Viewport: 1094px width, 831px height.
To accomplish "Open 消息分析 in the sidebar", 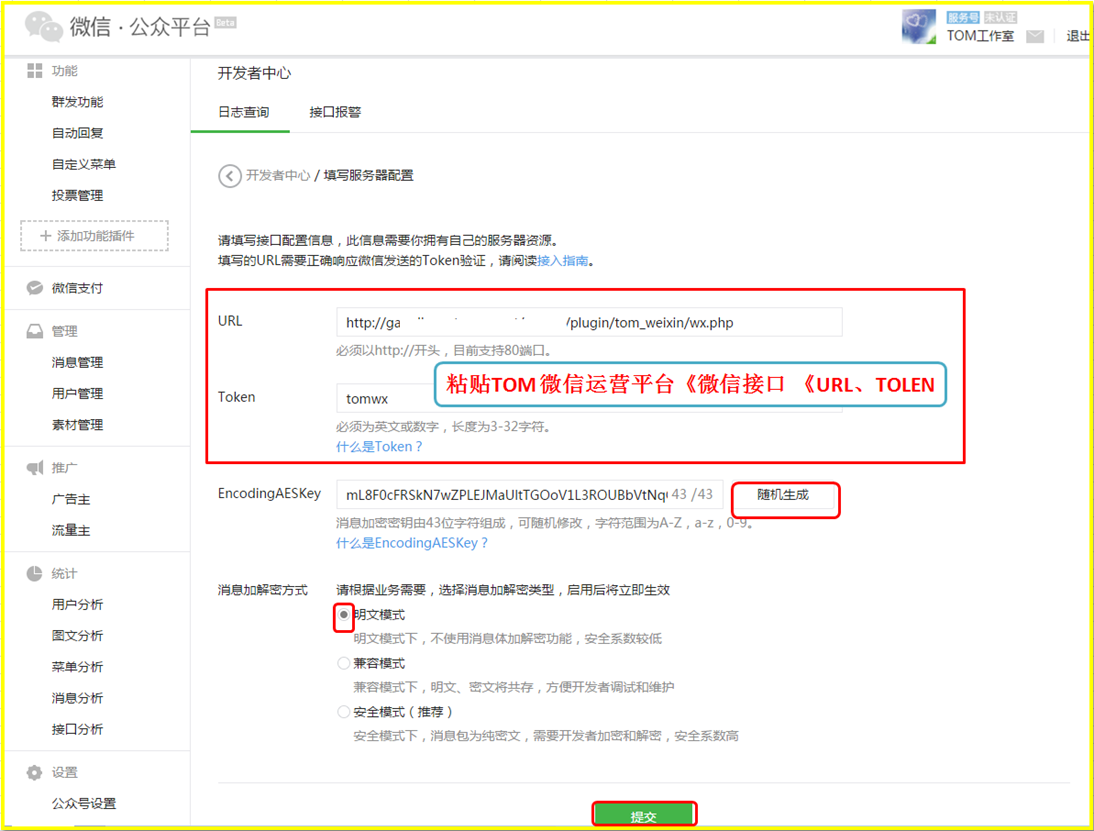I will click(x=77, y=698).
